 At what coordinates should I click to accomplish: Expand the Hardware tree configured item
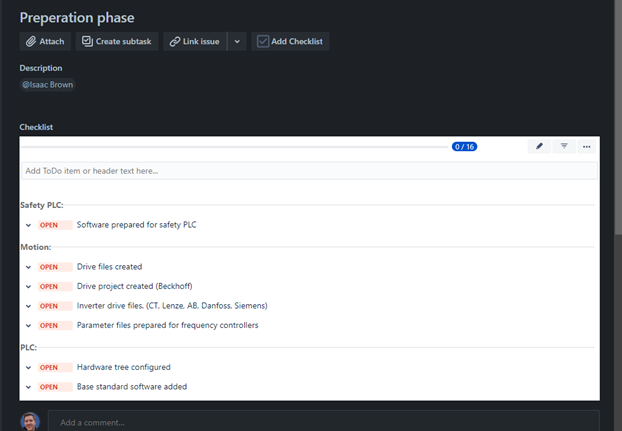click(x=28, y=368)
